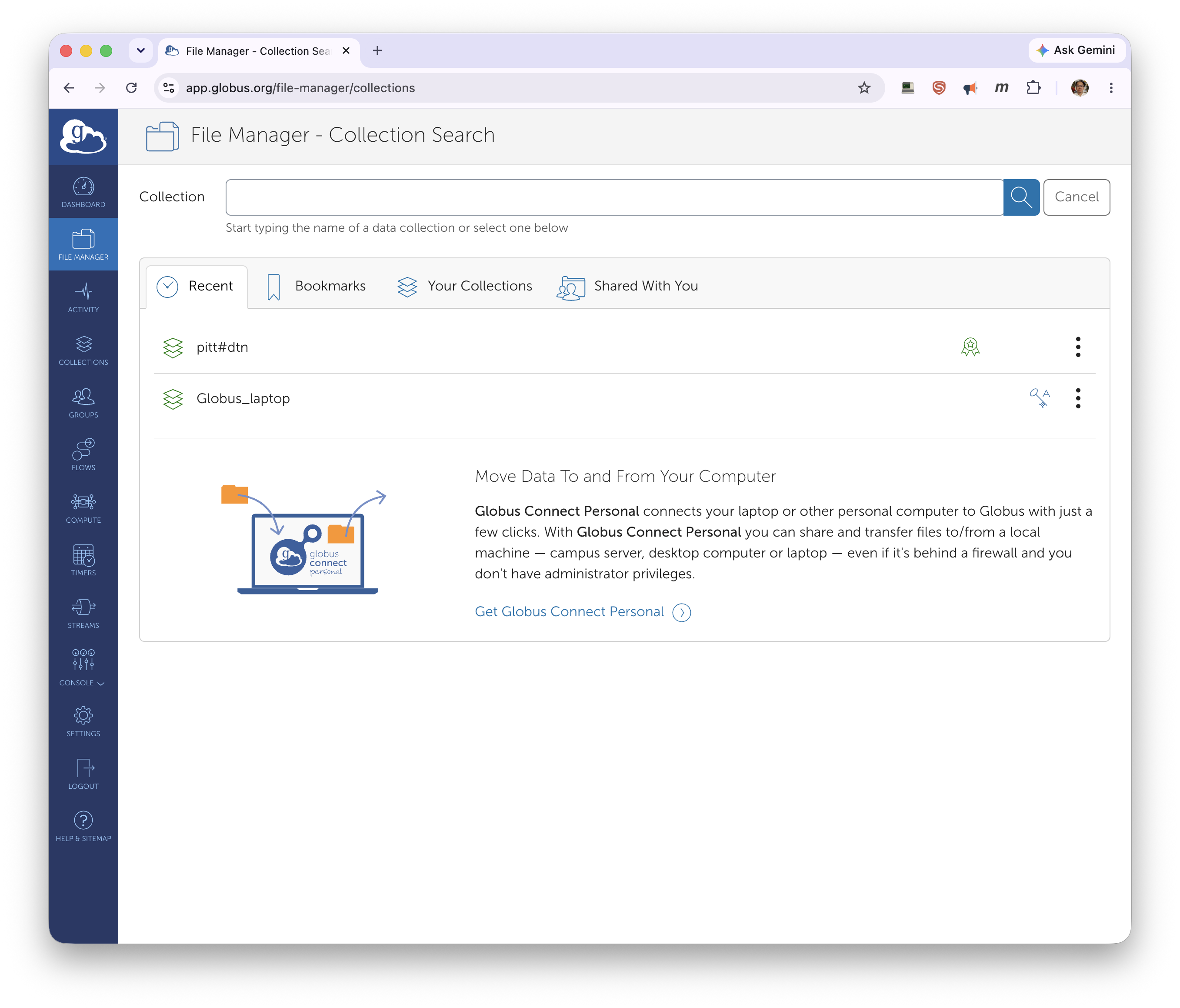This screenshot has height=1008, width=1180.
Task: Select the Globus_laptop collection
Action: [243, 399]
